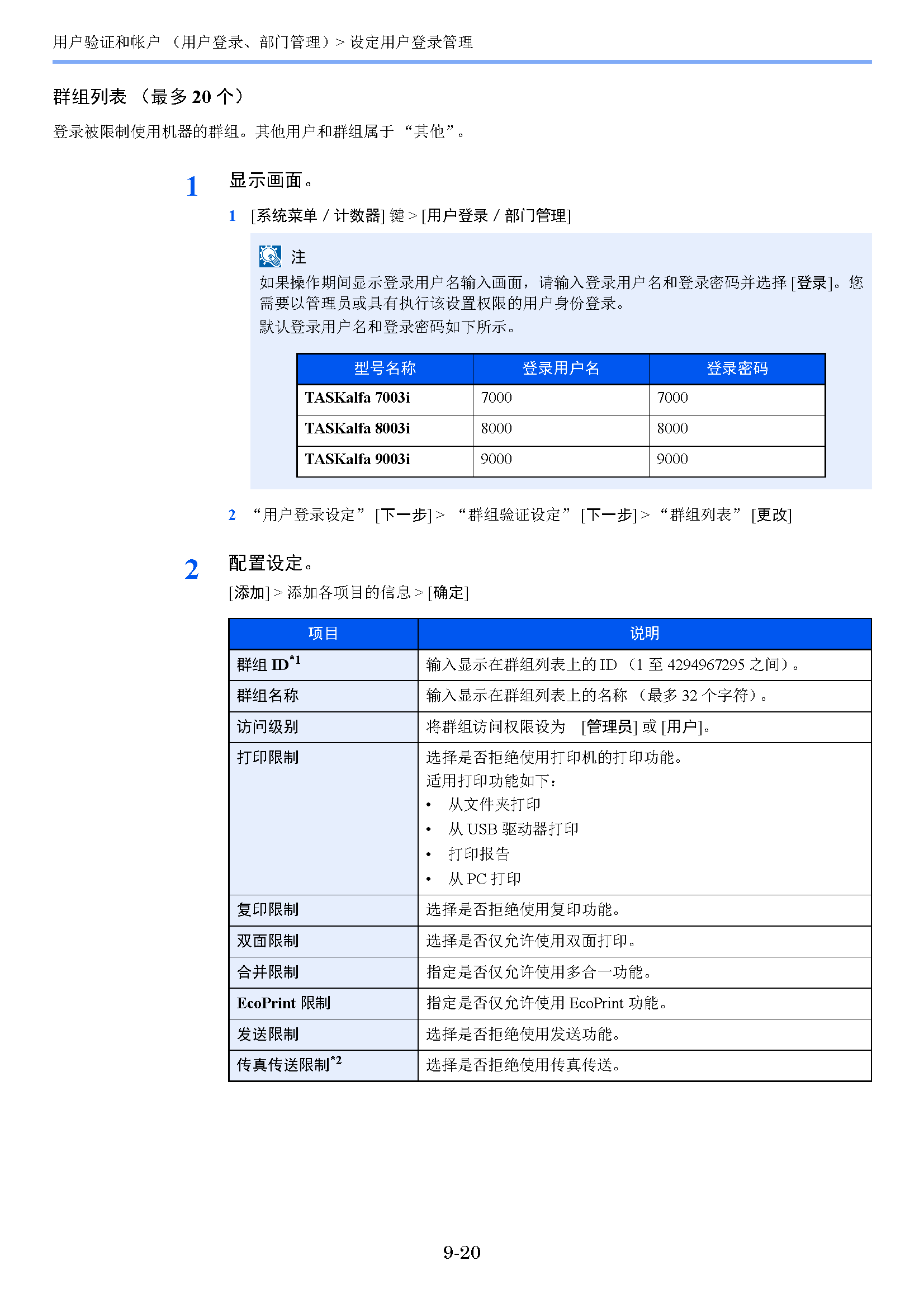Image resolution: width=924 pixels, height=1308 pixels.
Task: Click the description 选择是否拒绝使用传真传送
Action: (x=523, y=1065)
